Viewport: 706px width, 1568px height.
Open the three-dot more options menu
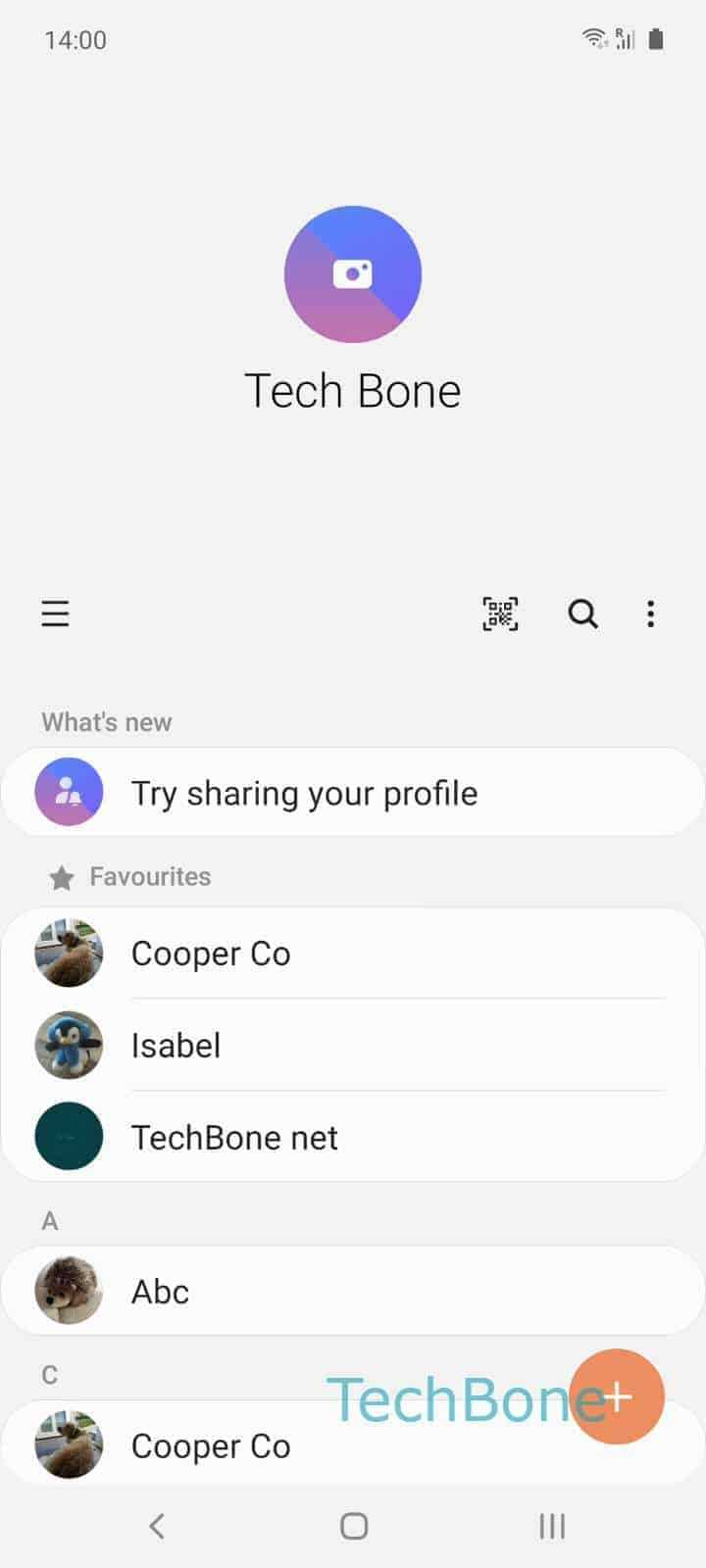click(650, 614)
